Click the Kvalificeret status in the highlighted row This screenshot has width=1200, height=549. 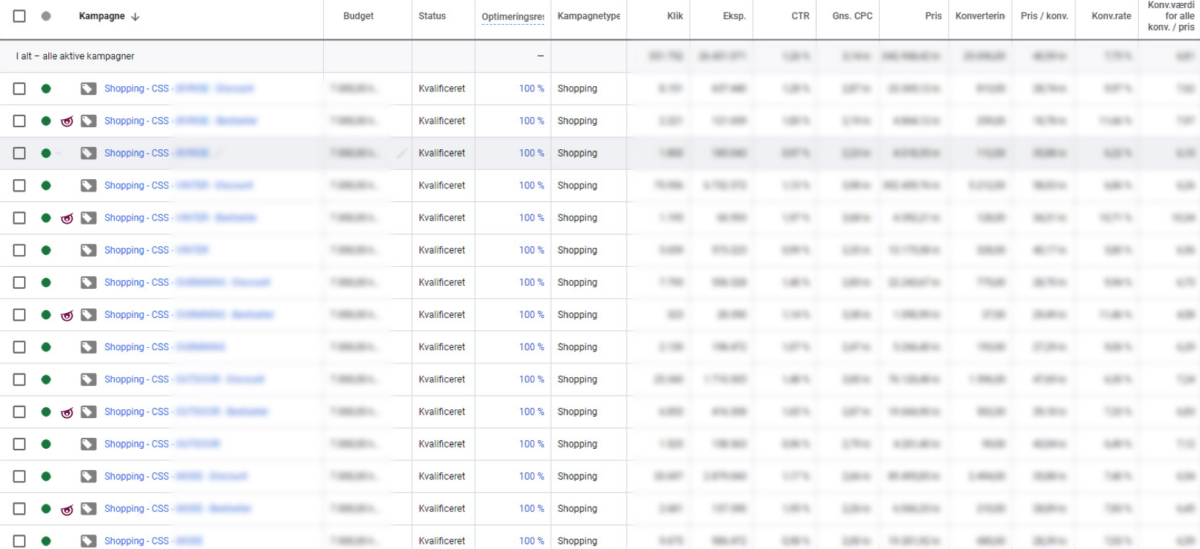click(x=442, y=153)
